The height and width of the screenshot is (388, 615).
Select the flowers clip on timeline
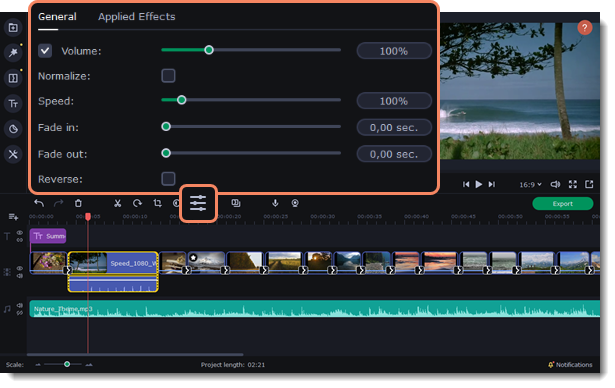click(48, 262)
